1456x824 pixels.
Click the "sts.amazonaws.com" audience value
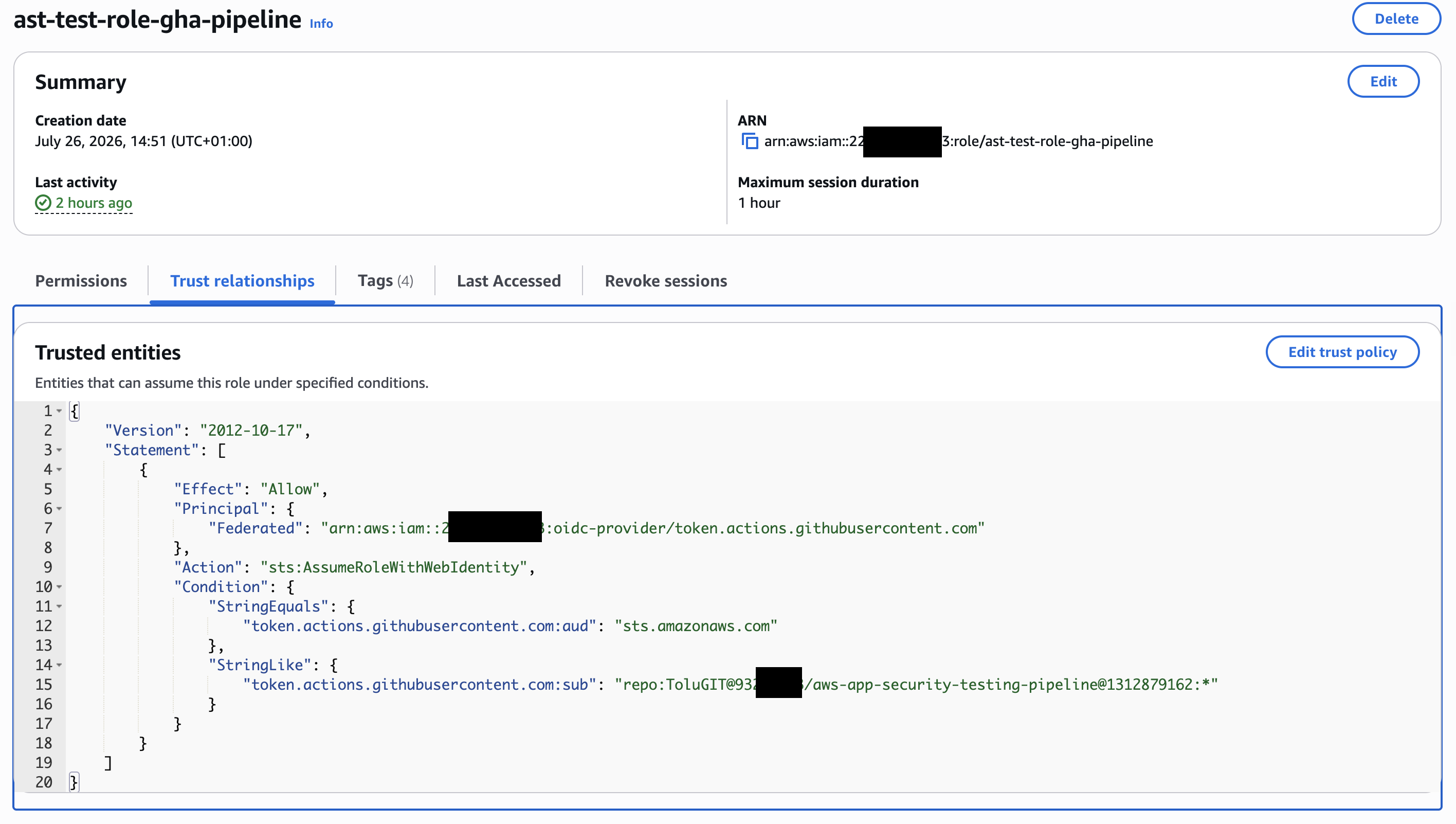click(x=696, y=626)
